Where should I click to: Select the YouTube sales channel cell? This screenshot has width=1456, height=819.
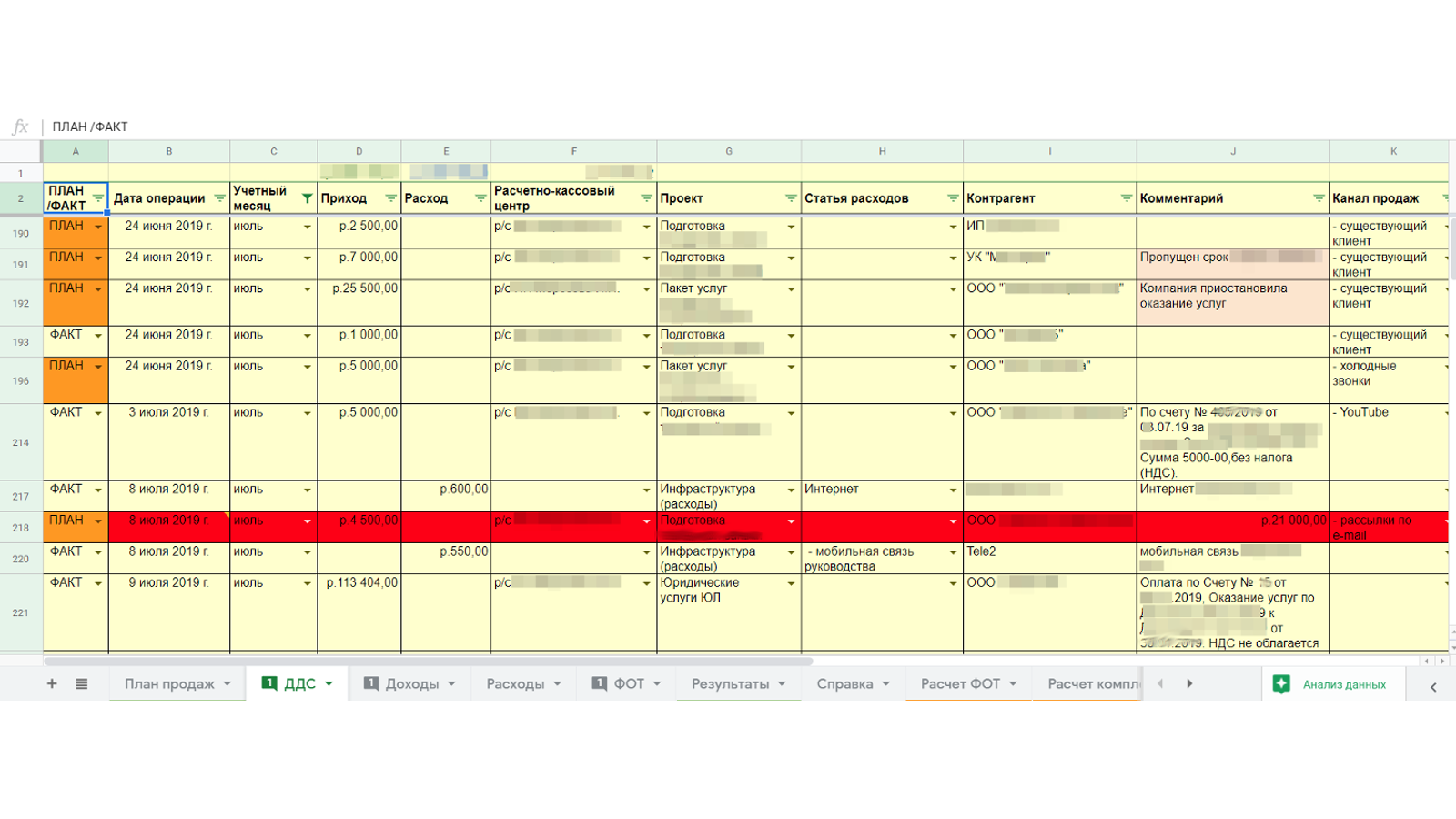click(1389, 442)
